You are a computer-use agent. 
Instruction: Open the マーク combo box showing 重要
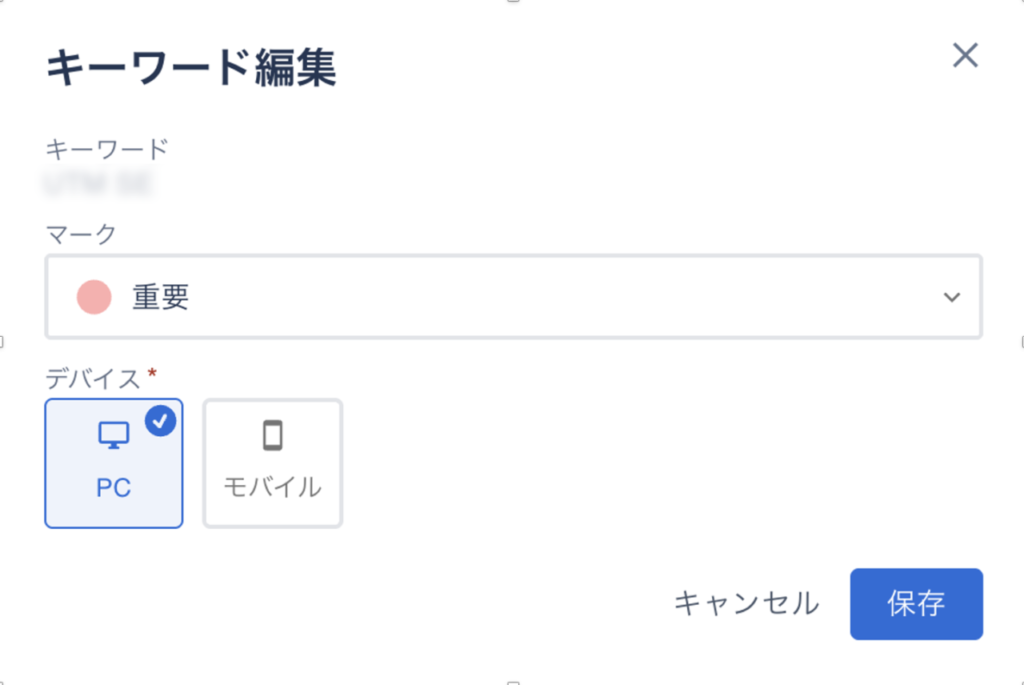click(x=513, y=296)
